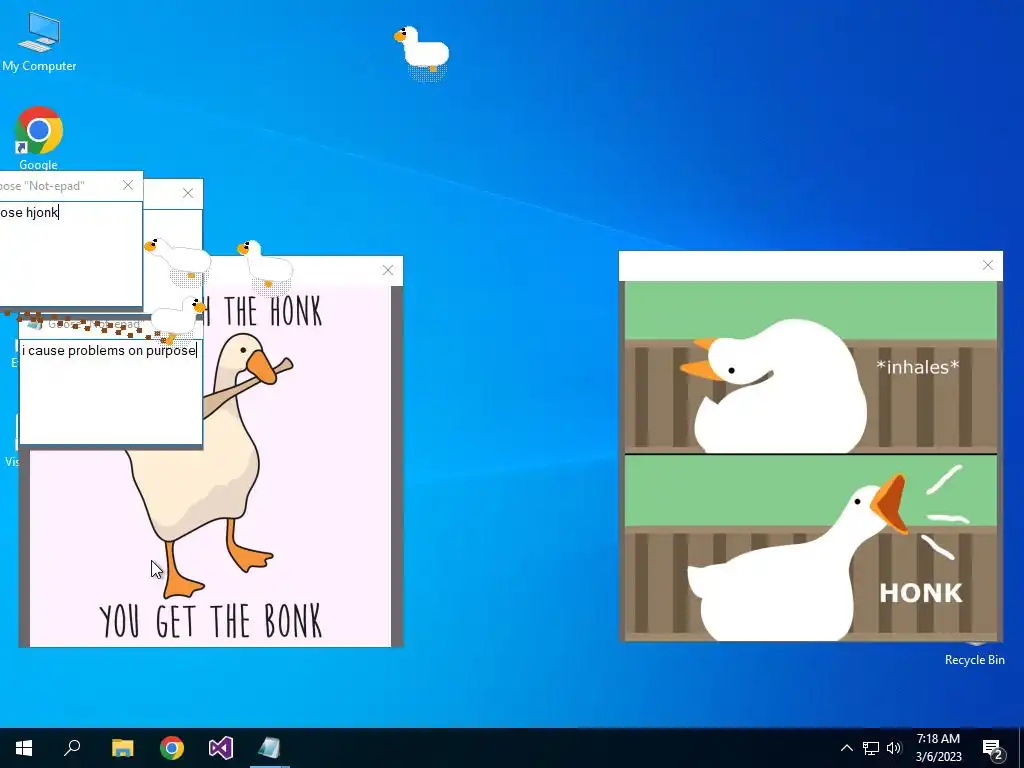1024x768 pixels.
Task: Open the Windows Start menu
Action: [24, 748]
